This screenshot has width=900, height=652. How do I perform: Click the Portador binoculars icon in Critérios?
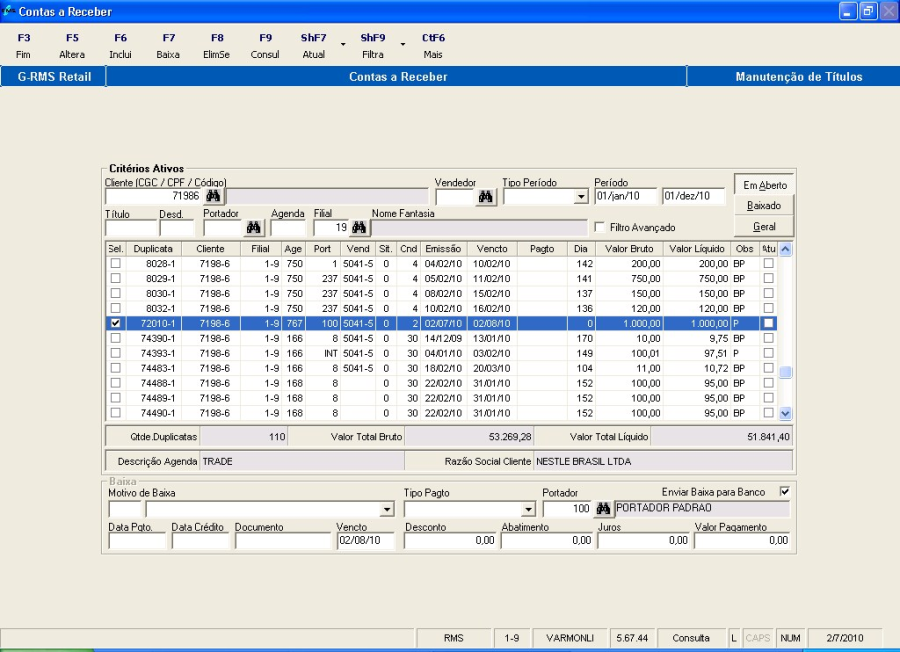(x=254, y=228)
